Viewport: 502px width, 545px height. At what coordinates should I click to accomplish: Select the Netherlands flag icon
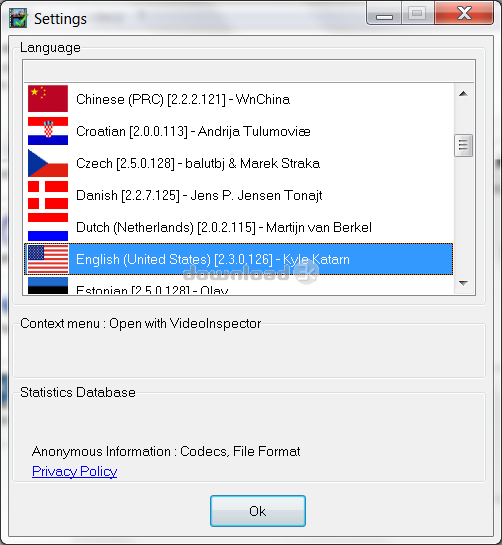[x=48, y=227]
